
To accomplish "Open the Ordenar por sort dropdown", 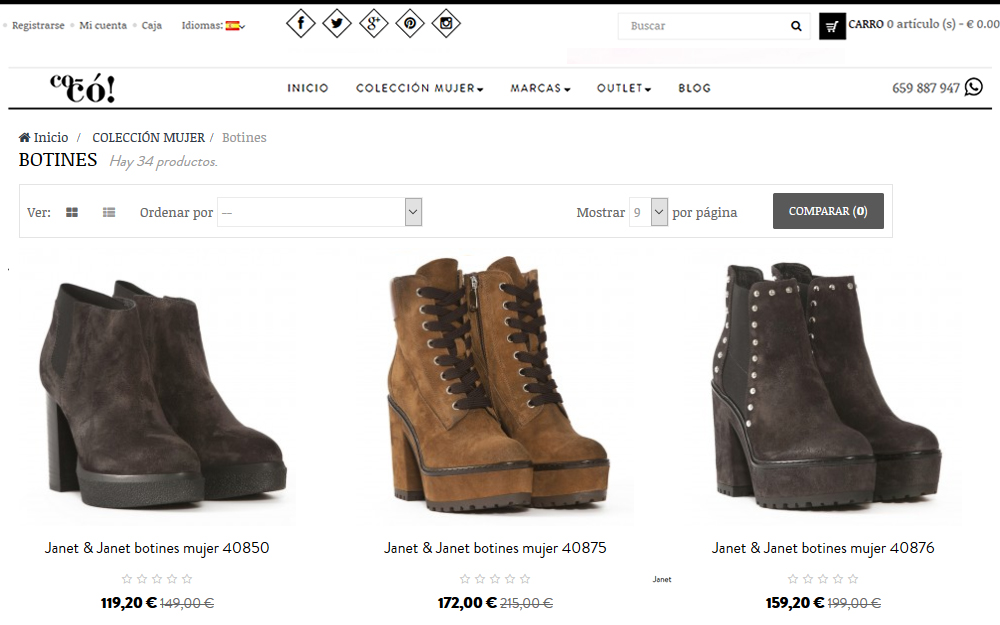I will click(320, 212).
